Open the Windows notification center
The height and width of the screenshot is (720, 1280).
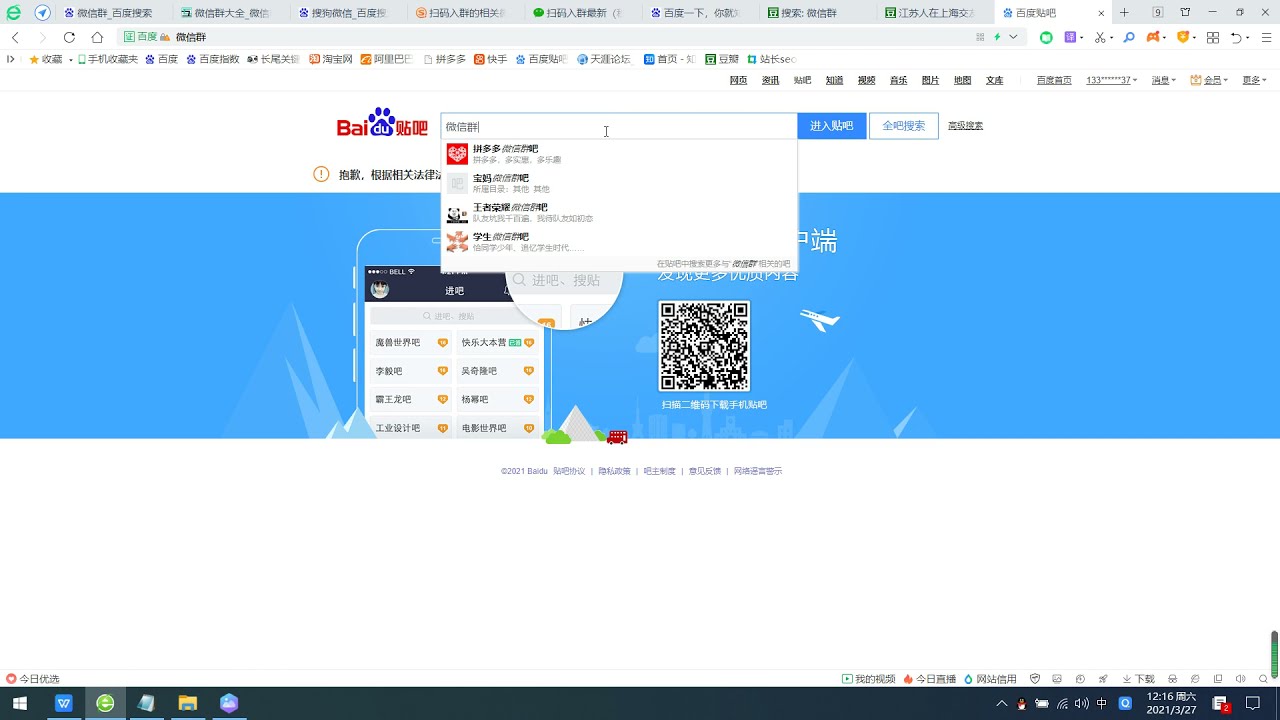click(x=1252, y=704)
